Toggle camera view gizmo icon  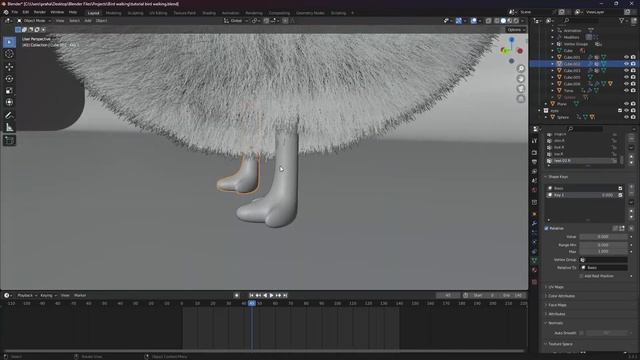click(x=521, y=89)
